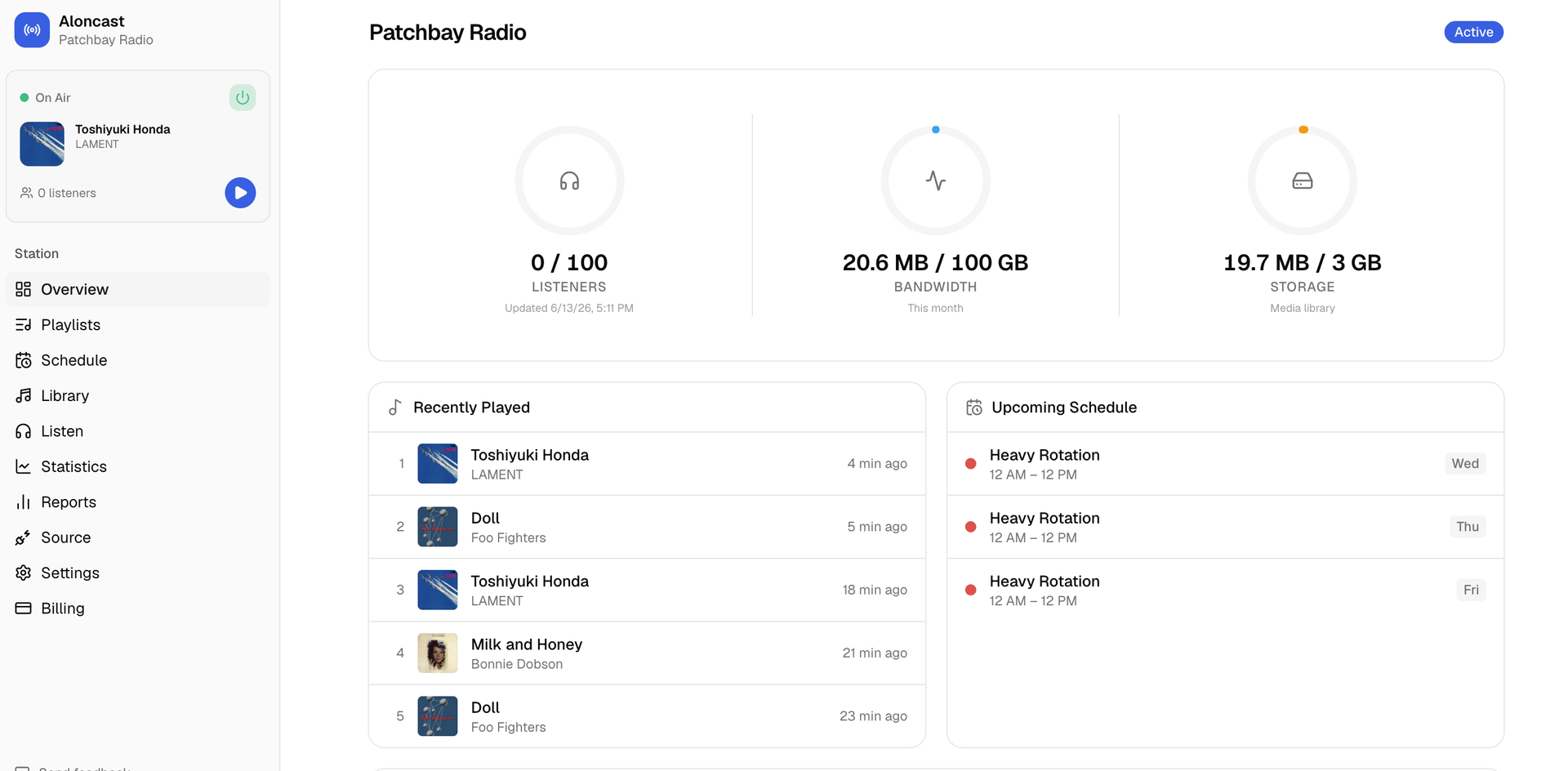Click the Upcoming Schedule calendar icon
1568x771 pixels.
pyautogui.click(x=974, y=408)
